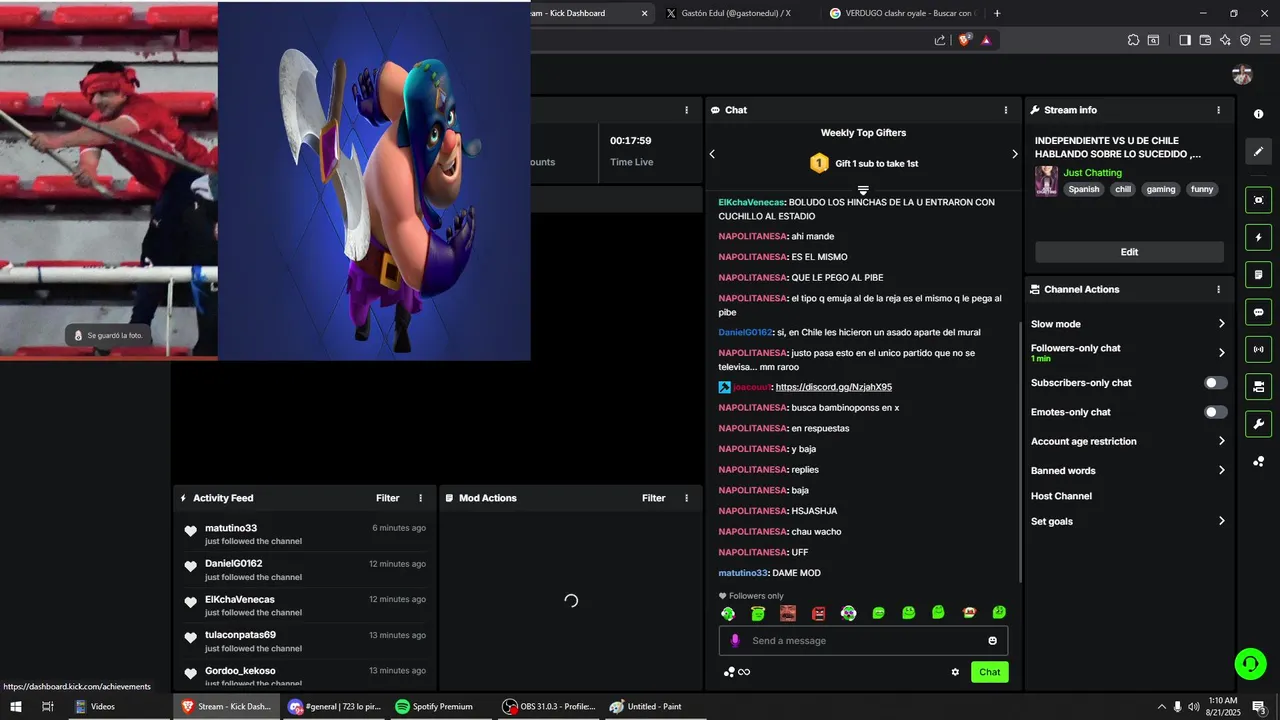Open Brave Wallet icon

(1205, 40)
